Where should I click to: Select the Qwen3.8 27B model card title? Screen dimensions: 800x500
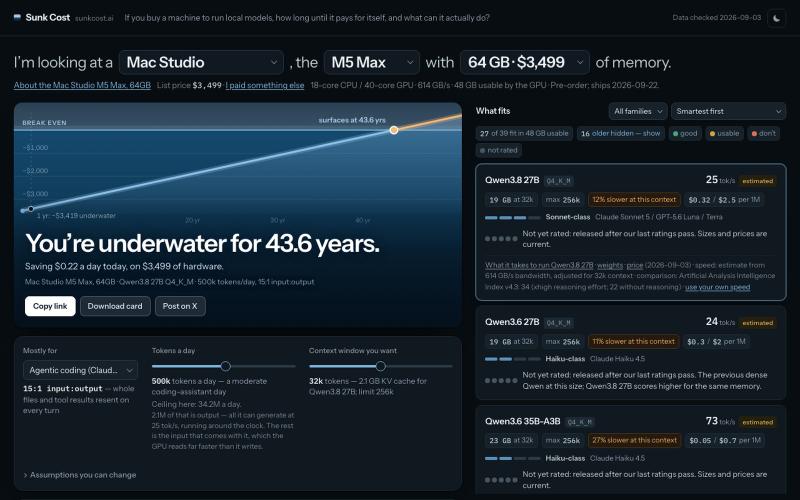(512, 180)
